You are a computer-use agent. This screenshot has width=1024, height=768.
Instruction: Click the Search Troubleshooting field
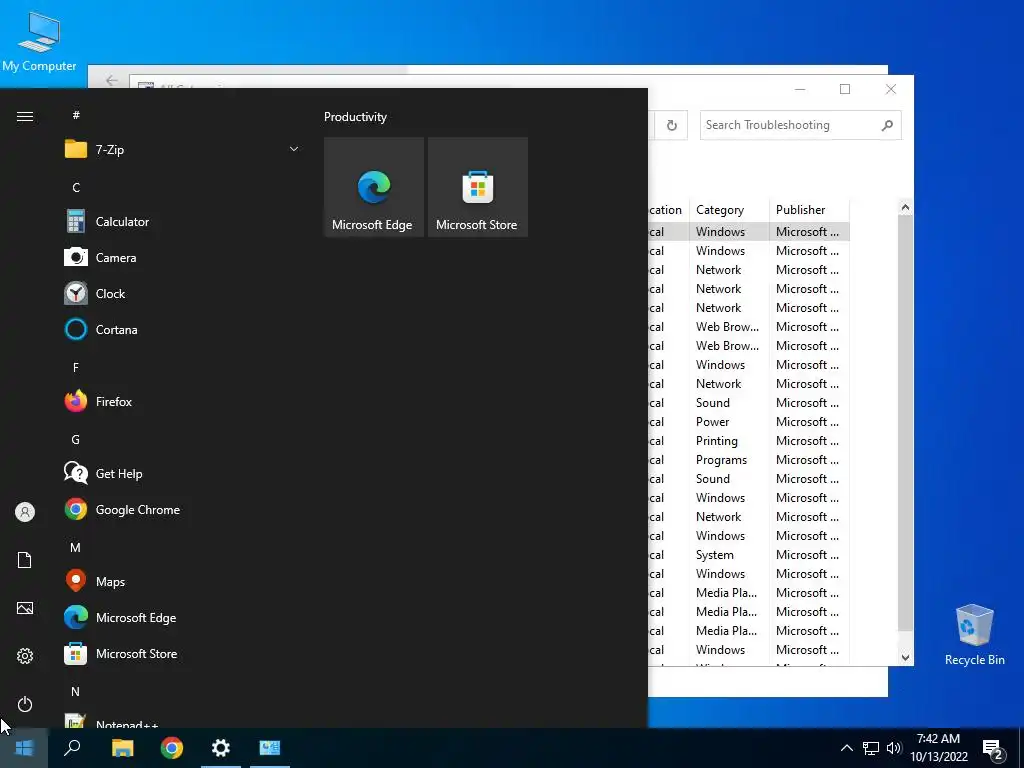pyautogui.click(x=801, y=125)
